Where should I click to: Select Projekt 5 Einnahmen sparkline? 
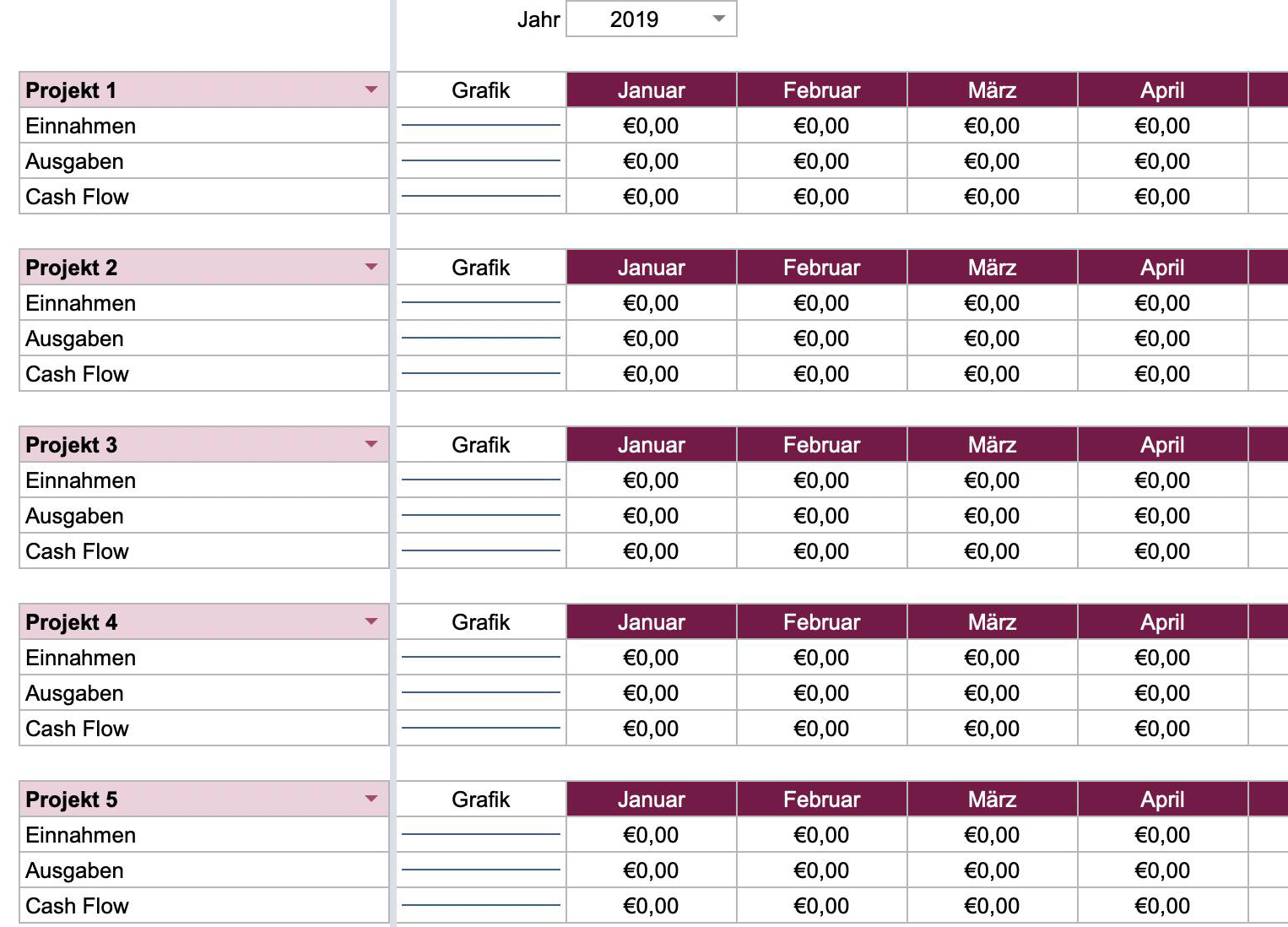[x=481, y=834]
